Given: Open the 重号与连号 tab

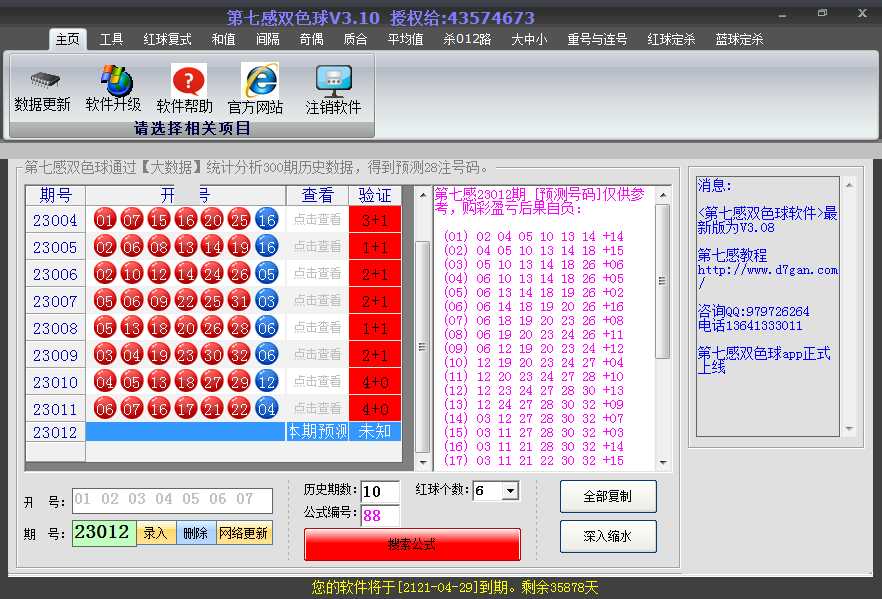Looking at the screenshot, I should point(597,39).
